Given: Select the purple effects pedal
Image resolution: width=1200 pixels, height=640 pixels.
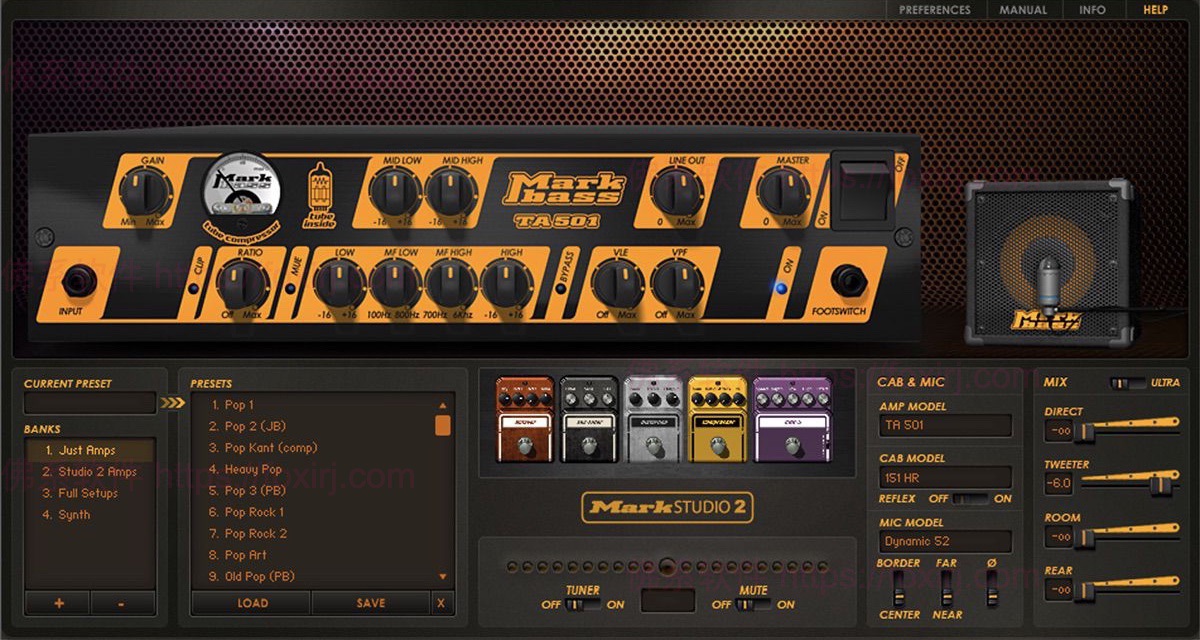Looking at the screenshot, I should click(x=791, y=420).
